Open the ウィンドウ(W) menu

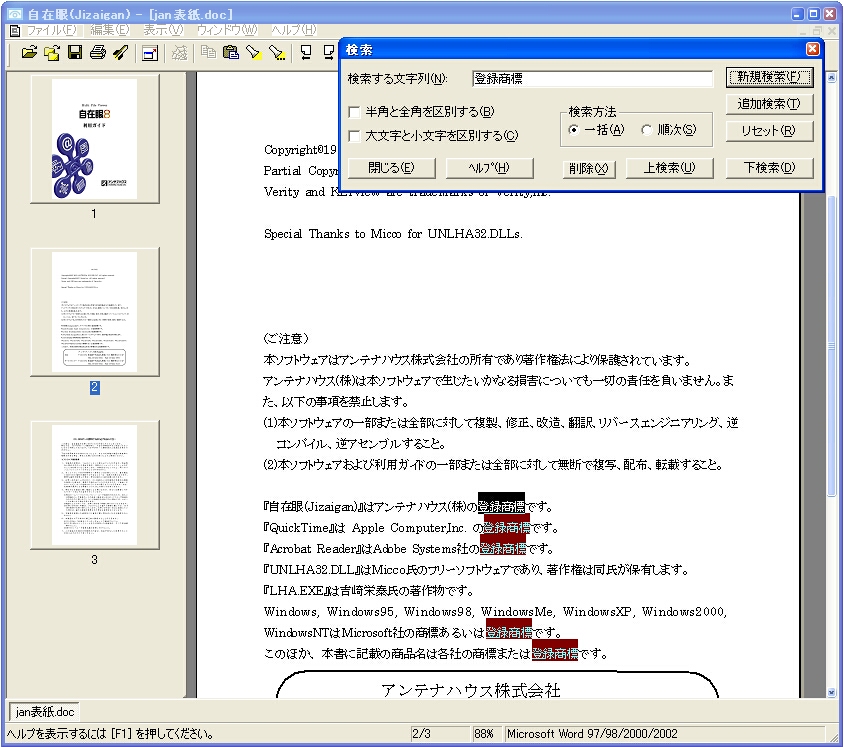click(227, 30)
